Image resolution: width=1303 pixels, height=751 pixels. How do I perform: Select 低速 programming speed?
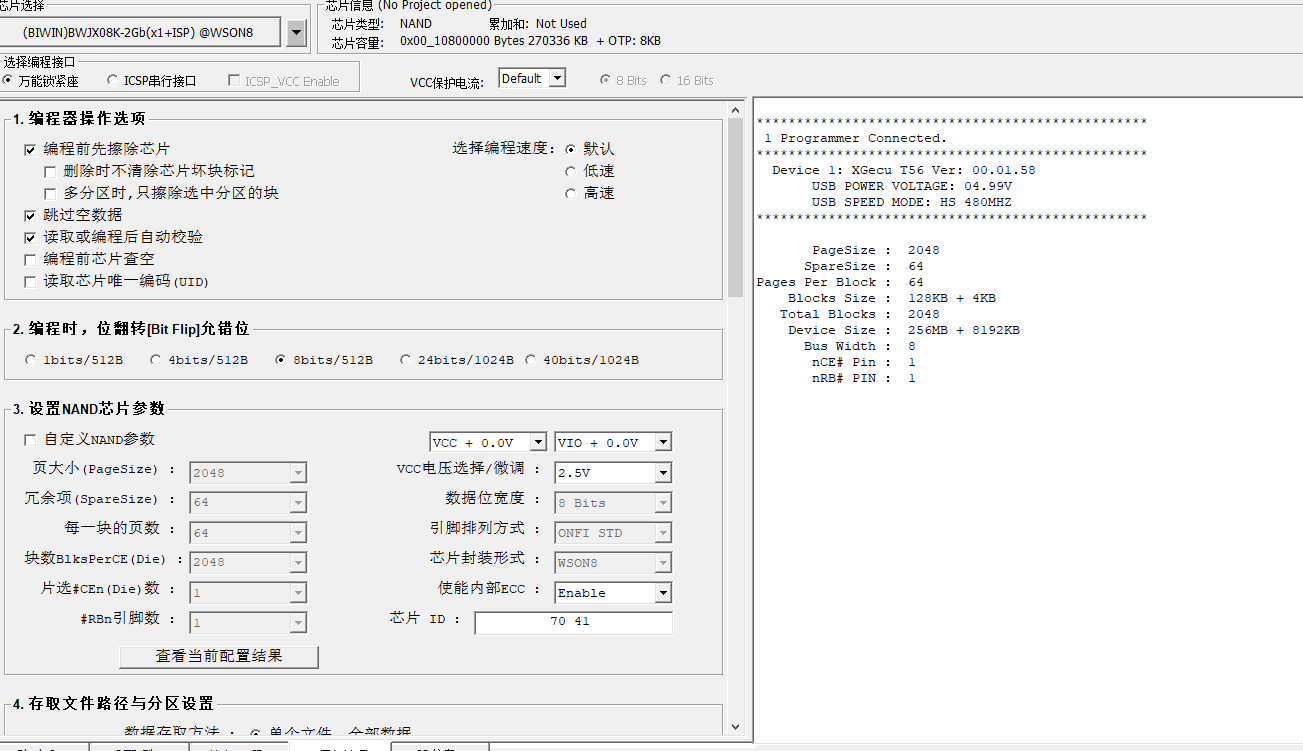point(571,171)
